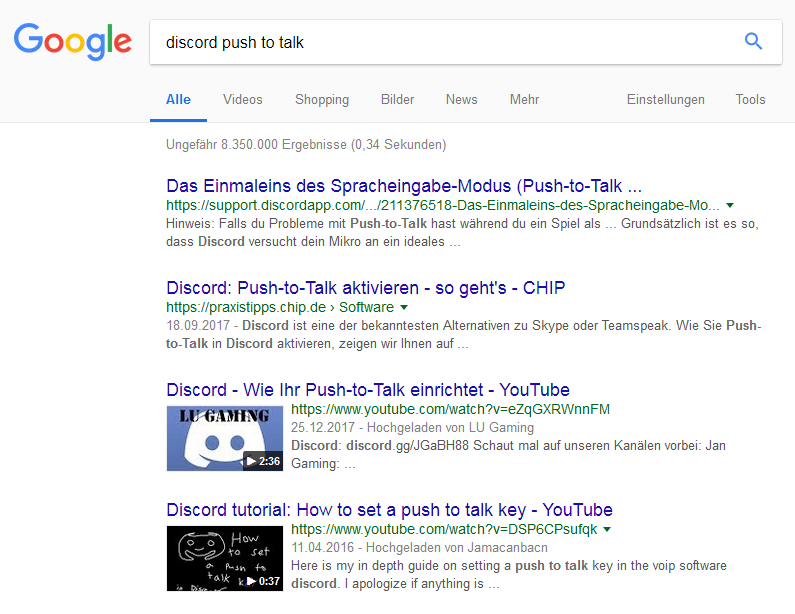
Task: Click the youtube.com/watch?v=eZqGXRWnnFM URL
Action: click(x=450, y=409)
